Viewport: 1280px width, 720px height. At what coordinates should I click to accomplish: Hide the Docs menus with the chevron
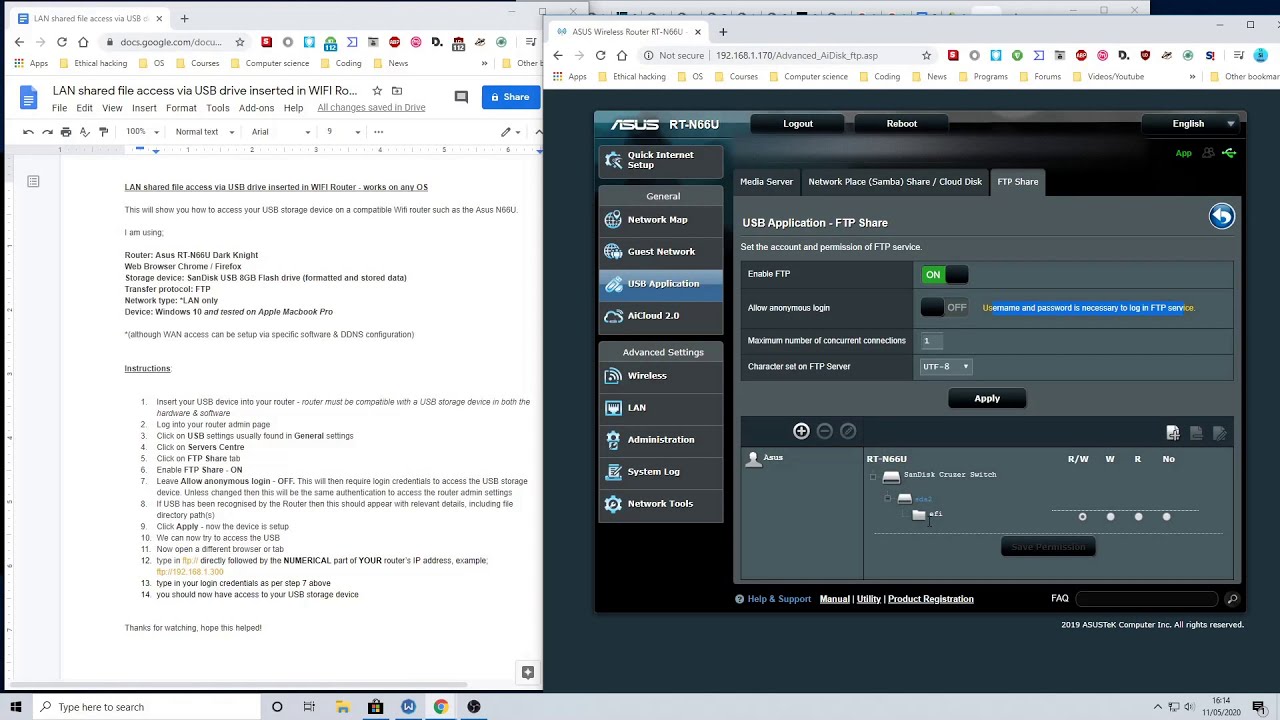(x=538, y=132)
